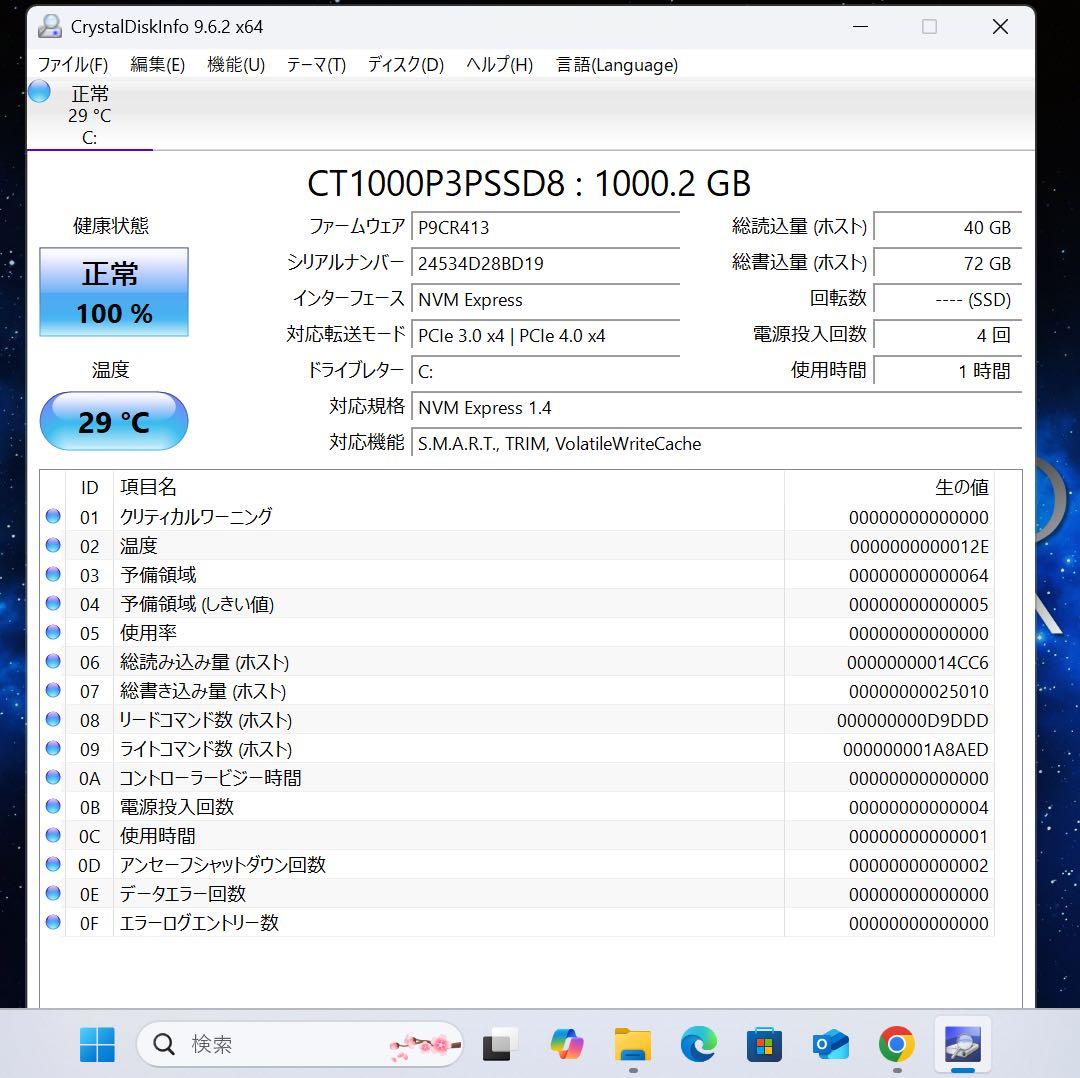
Task: Click the 生の値 column header
Action: pyautogui.click(x=889, y=487)
